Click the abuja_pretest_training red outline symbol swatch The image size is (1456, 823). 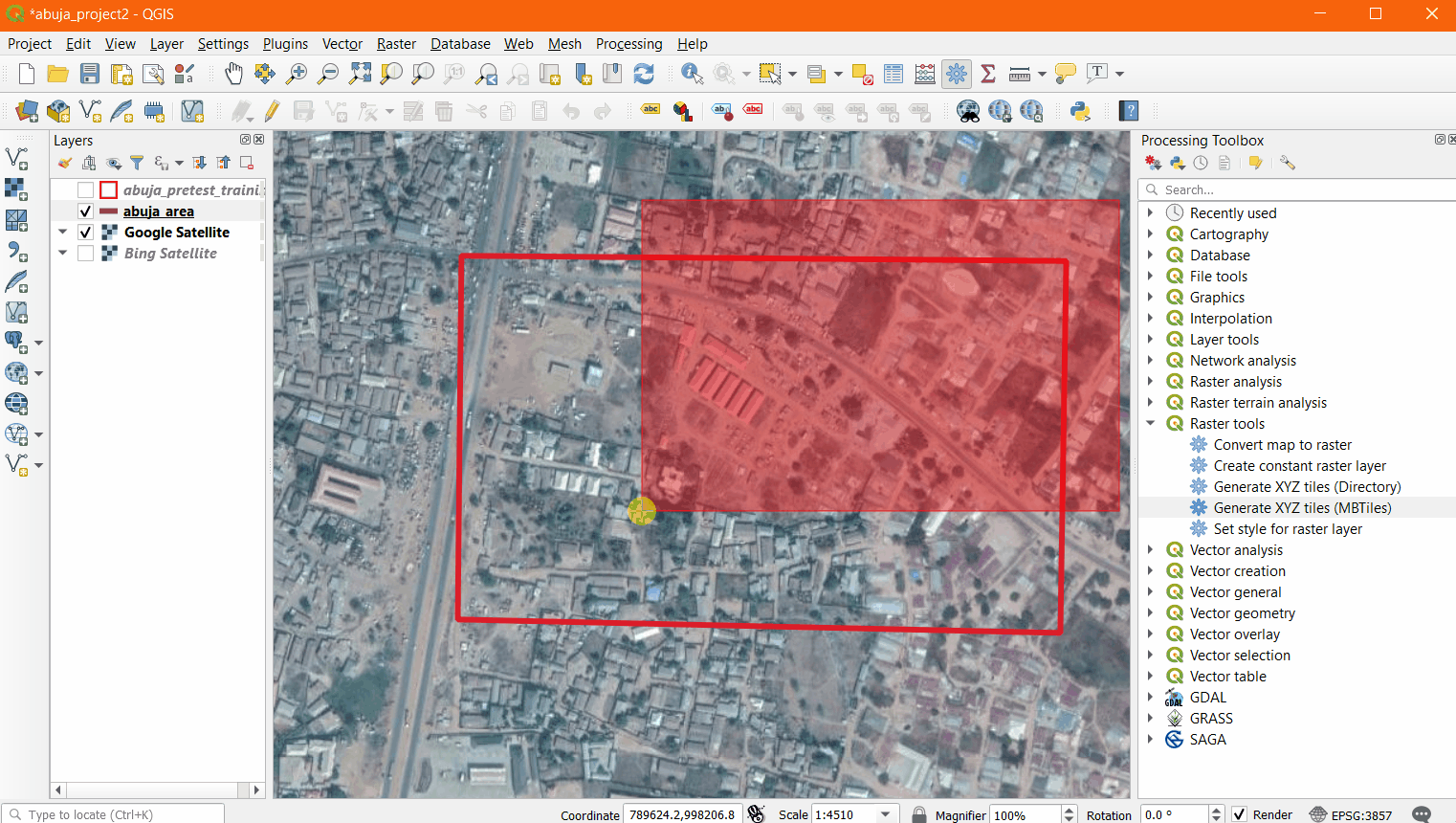[109, 190]
